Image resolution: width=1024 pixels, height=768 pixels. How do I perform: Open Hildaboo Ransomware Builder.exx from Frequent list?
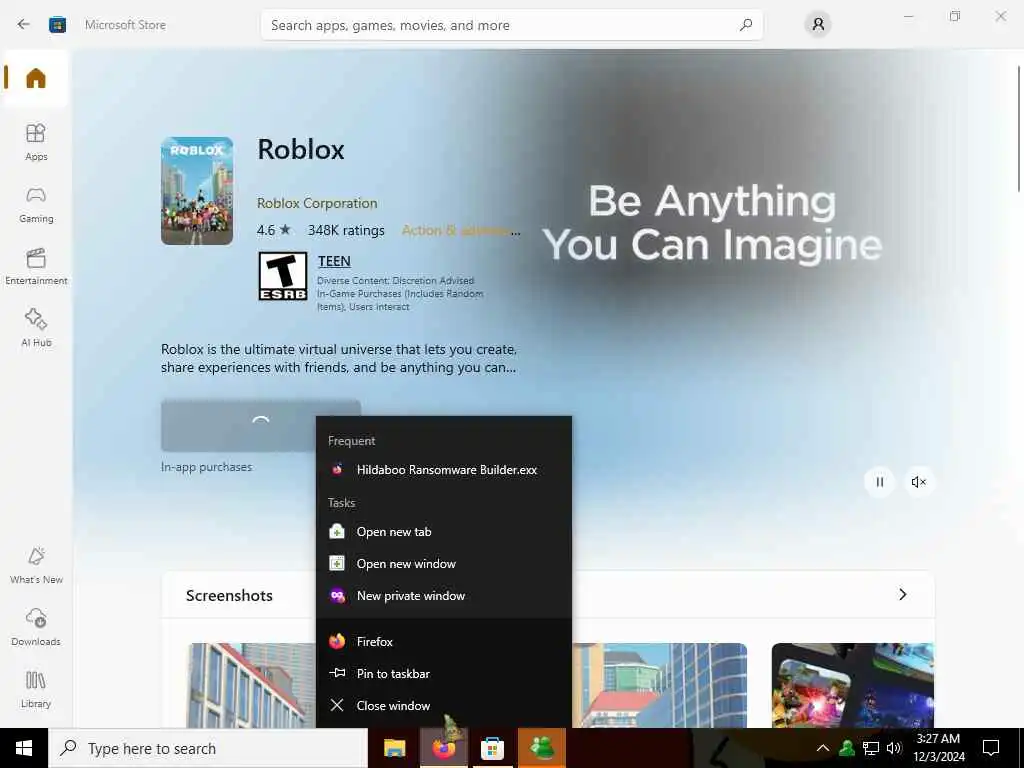[443, 470]
